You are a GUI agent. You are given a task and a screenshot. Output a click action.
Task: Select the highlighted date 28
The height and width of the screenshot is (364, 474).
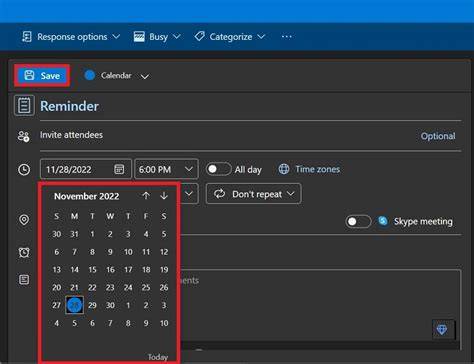74,305
